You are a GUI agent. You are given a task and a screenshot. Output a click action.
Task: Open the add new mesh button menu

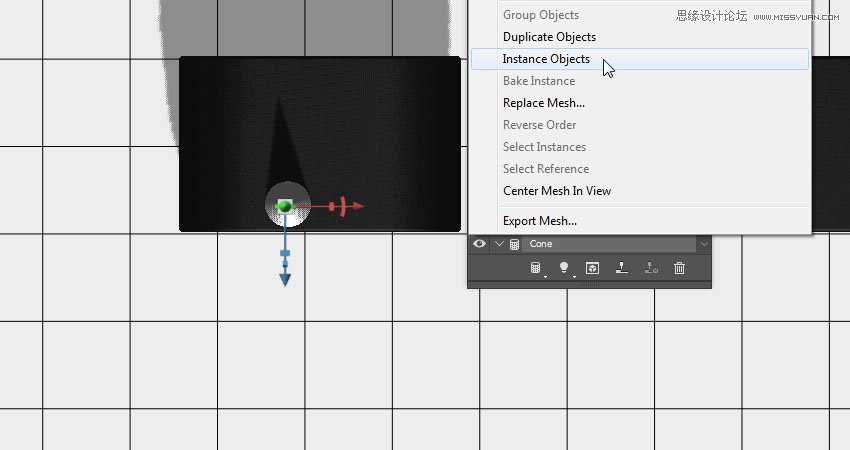pyautogui.click(x=535, y=268)
